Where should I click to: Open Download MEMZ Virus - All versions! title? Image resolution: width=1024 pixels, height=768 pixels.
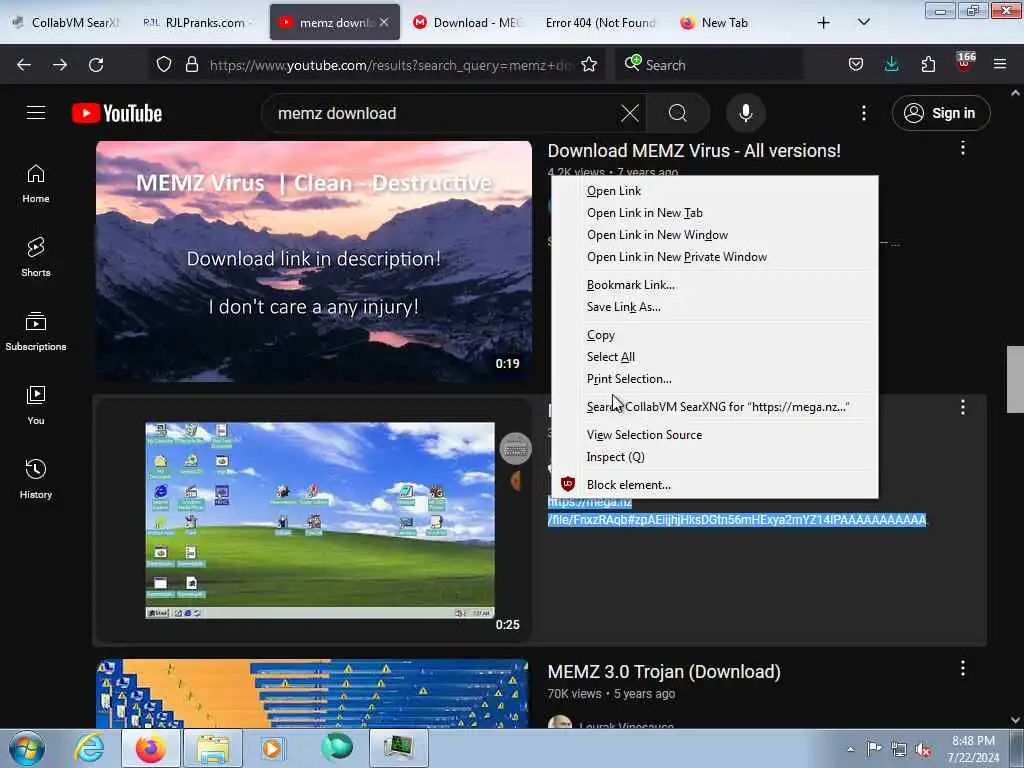click(694, 151)
